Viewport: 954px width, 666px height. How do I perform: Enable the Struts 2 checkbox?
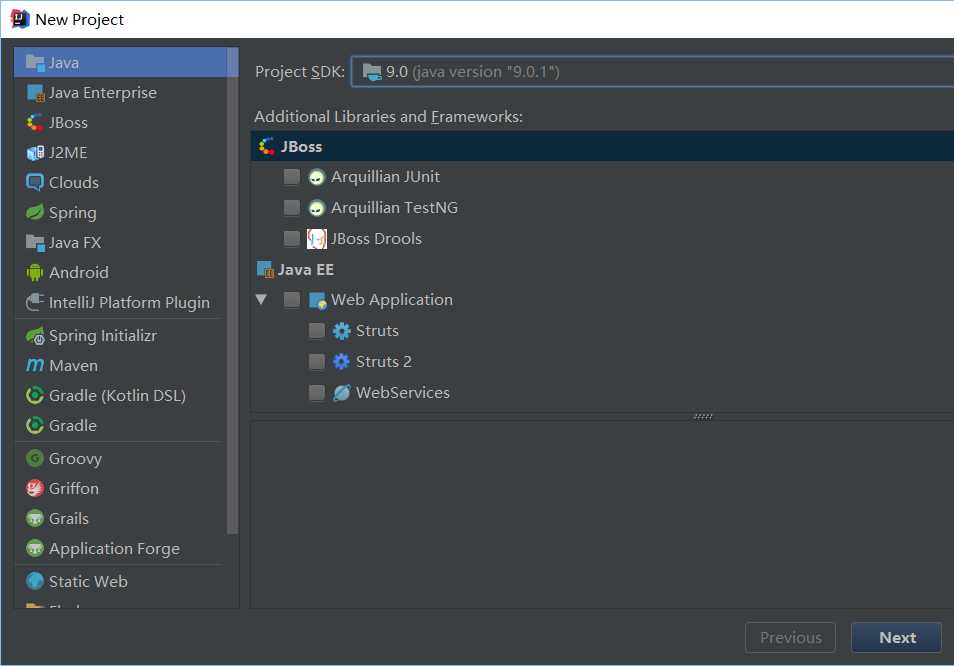click(317, 362)
